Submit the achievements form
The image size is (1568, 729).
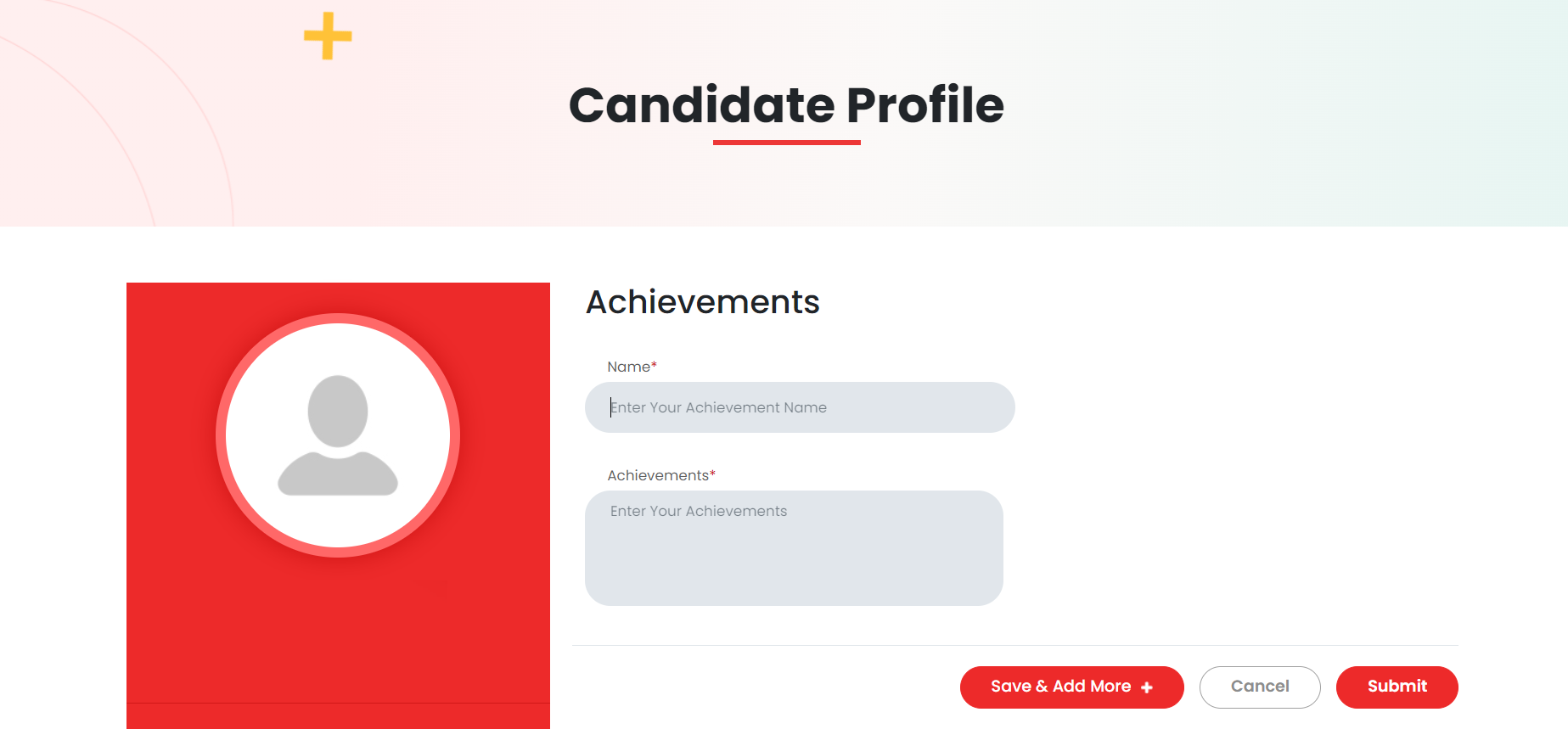pos(1397,687)
